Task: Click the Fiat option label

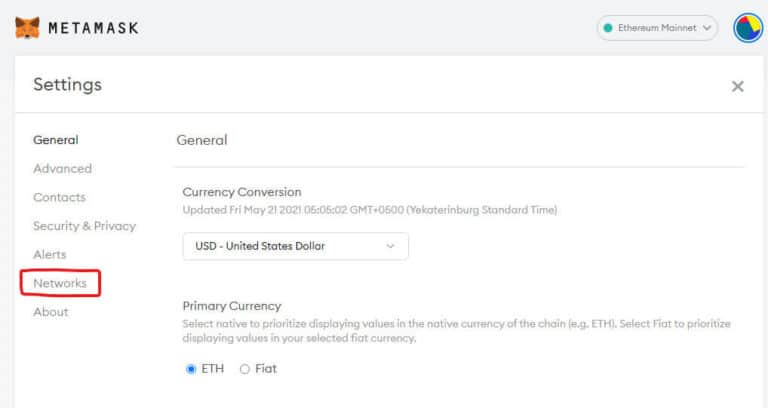Action: point(266,369)
